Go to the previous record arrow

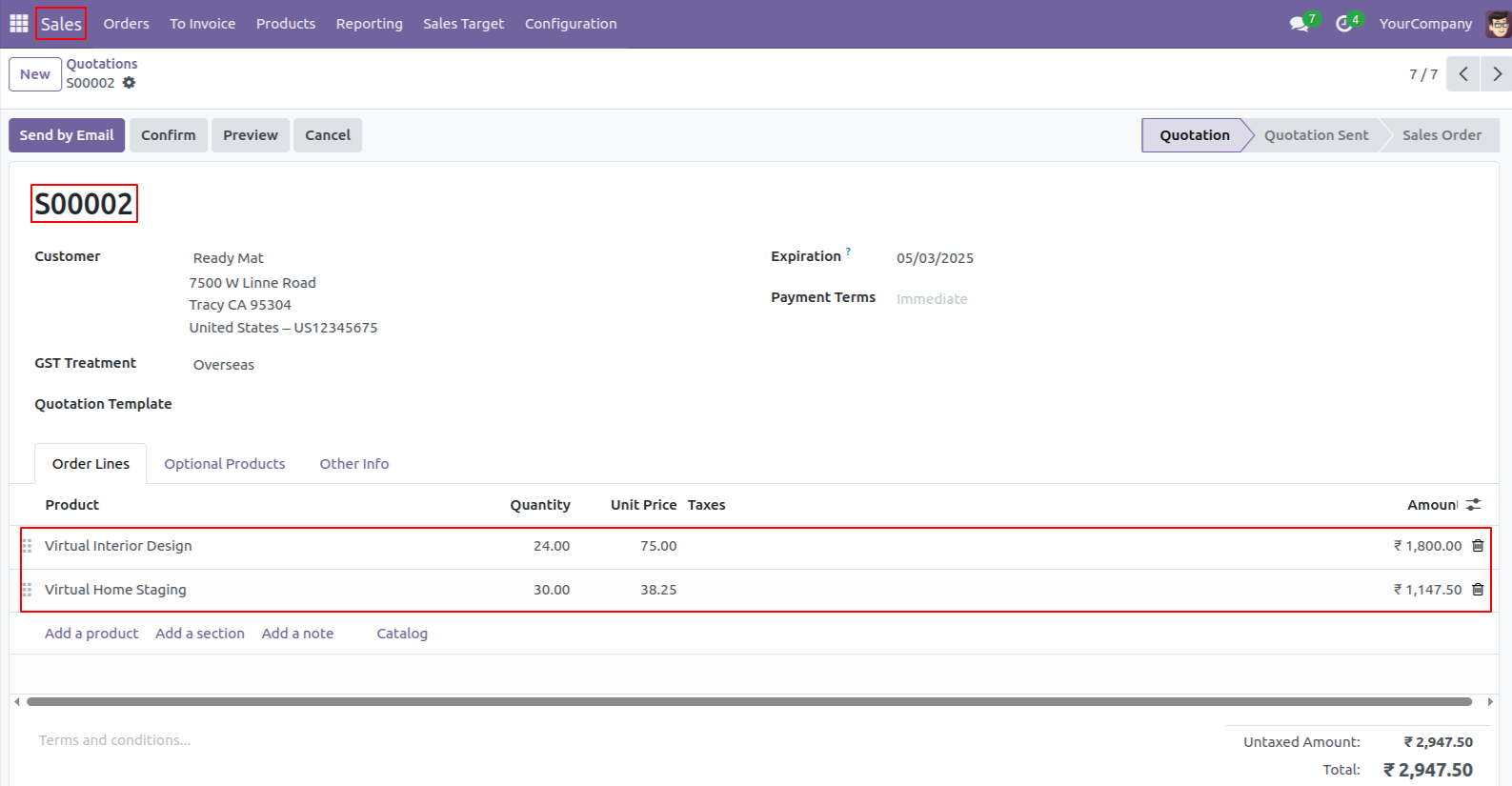point(1462,74)
